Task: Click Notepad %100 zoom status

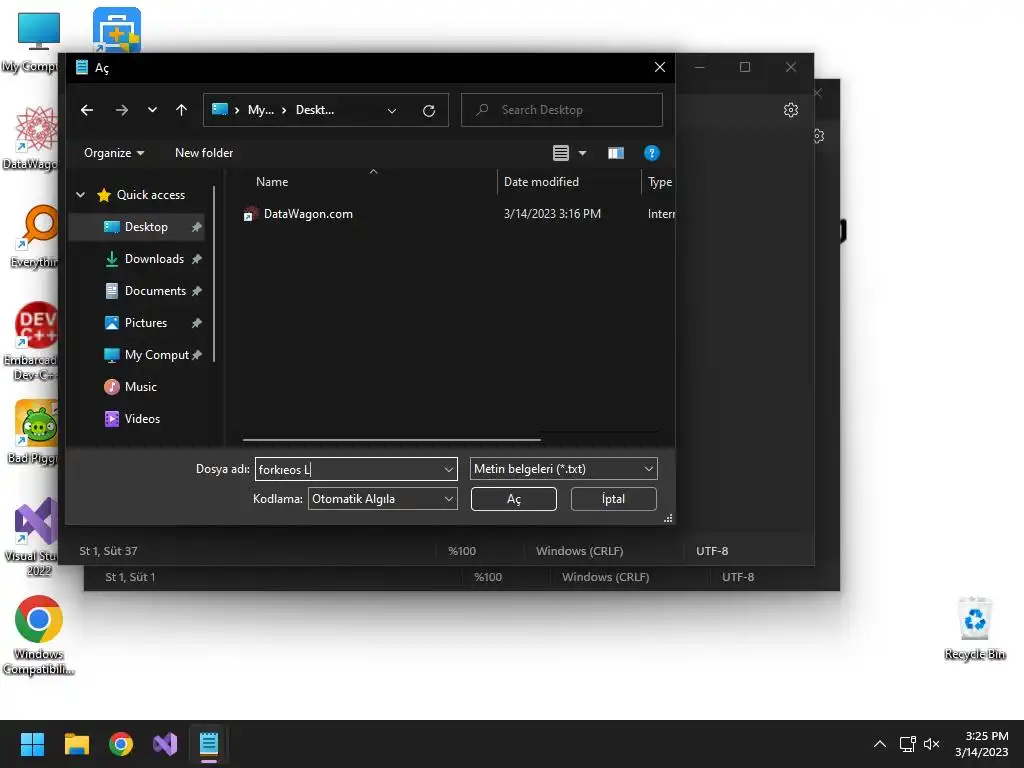Action: [462, 551]
